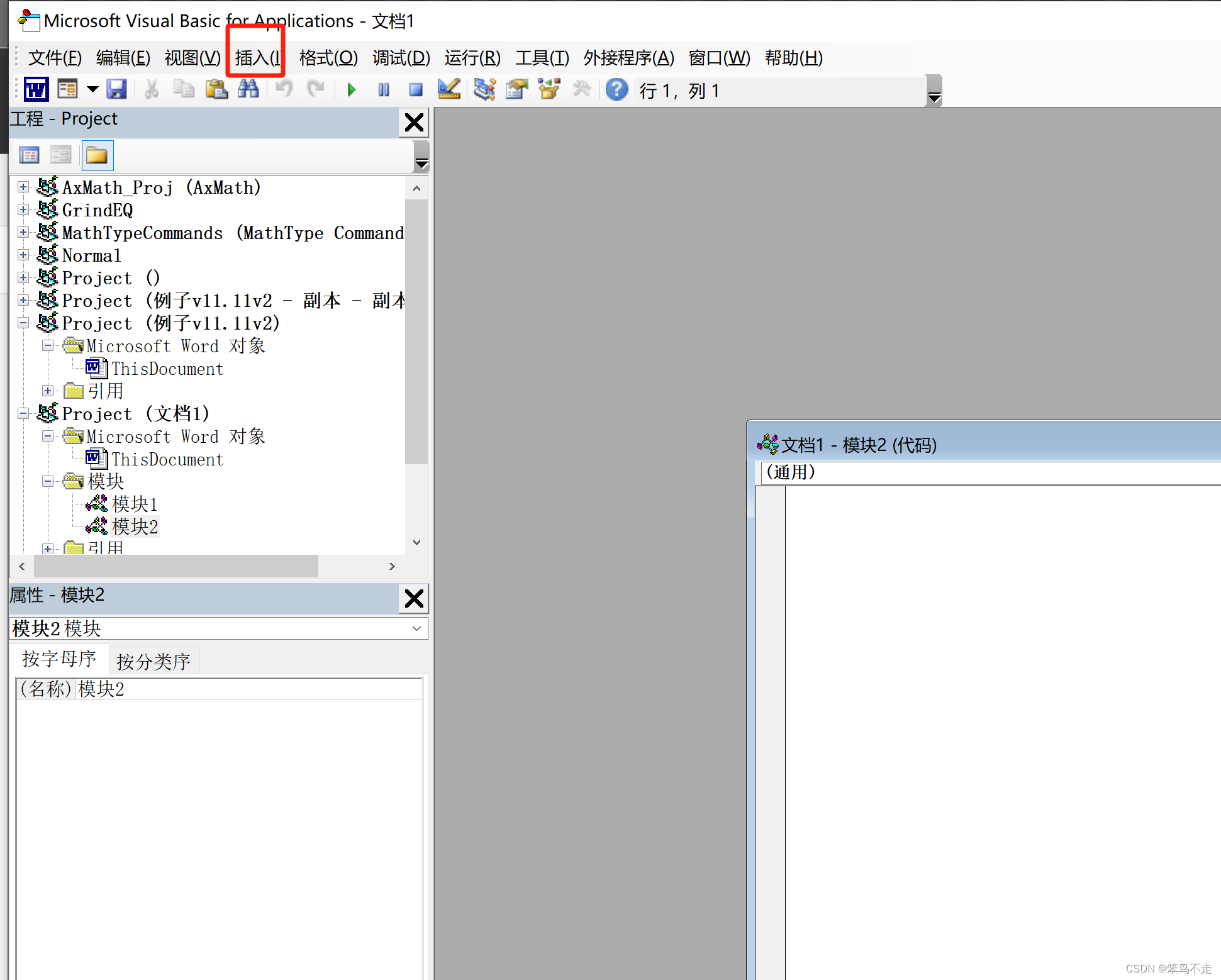Image resolution: width=1221 pixels, height=980 pixels.
Task: Open the 帮助(H) menu
Action: 794,58
